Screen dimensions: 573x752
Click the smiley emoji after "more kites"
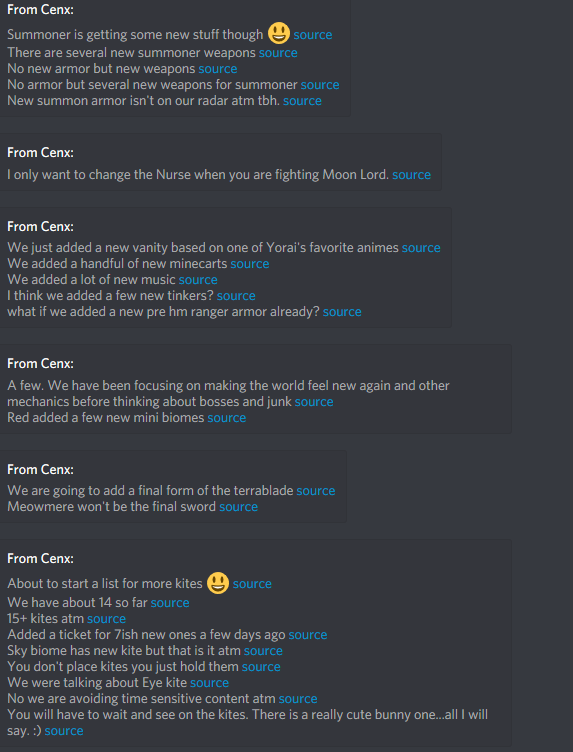tap(218, 583)
